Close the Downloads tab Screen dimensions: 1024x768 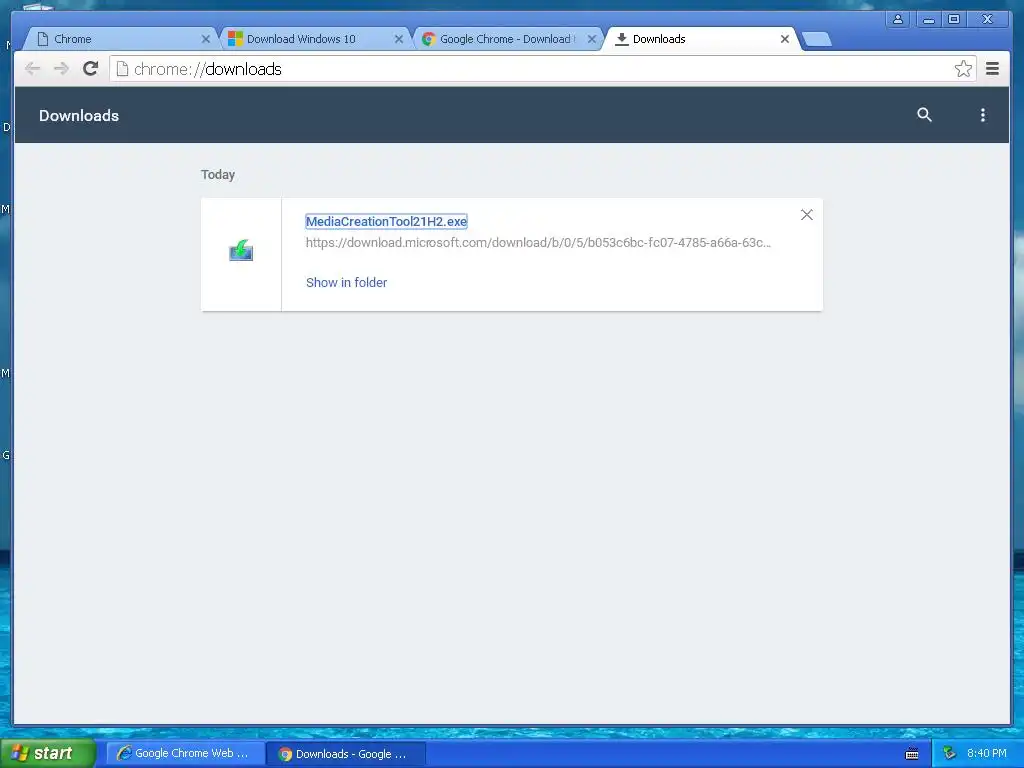(785, 39)
